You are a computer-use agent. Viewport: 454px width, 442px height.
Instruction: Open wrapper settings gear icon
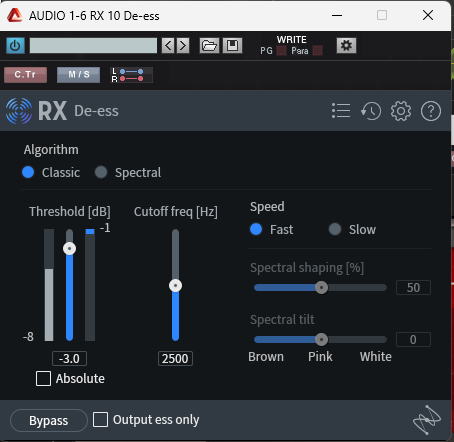[346, 45]
